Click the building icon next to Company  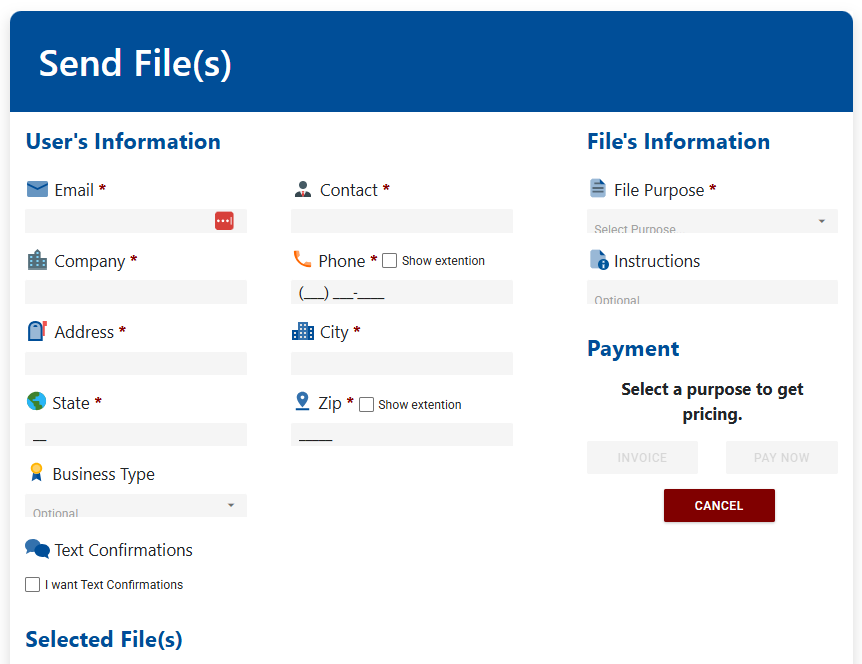coord(36,260)
